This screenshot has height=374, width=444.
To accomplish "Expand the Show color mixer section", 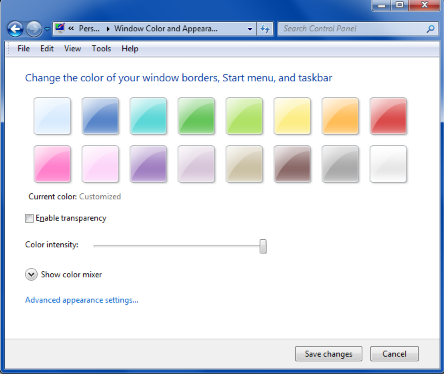I will [31, 275].
